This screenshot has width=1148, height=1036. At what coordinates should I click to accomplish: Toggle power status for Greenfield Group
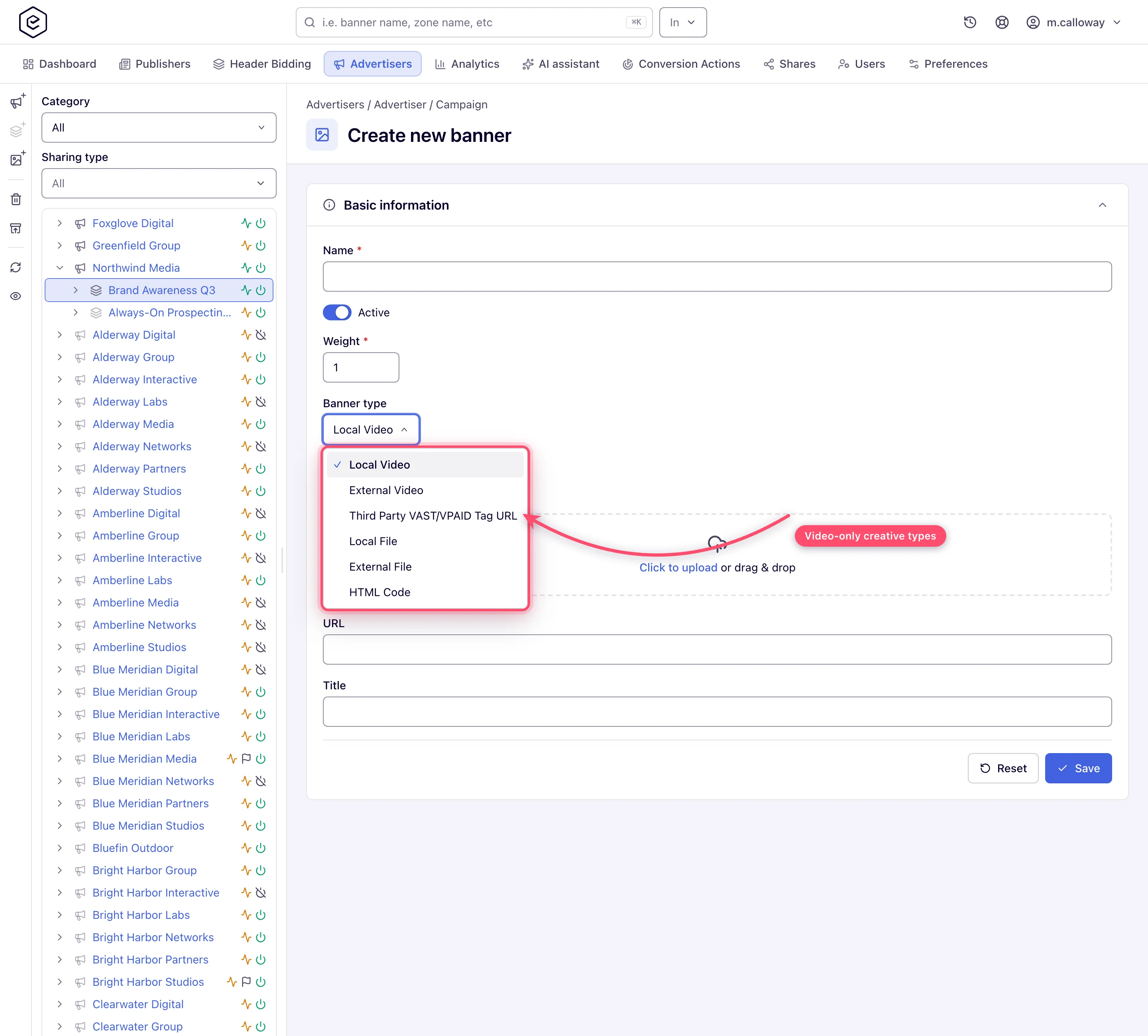click(261, 245)
